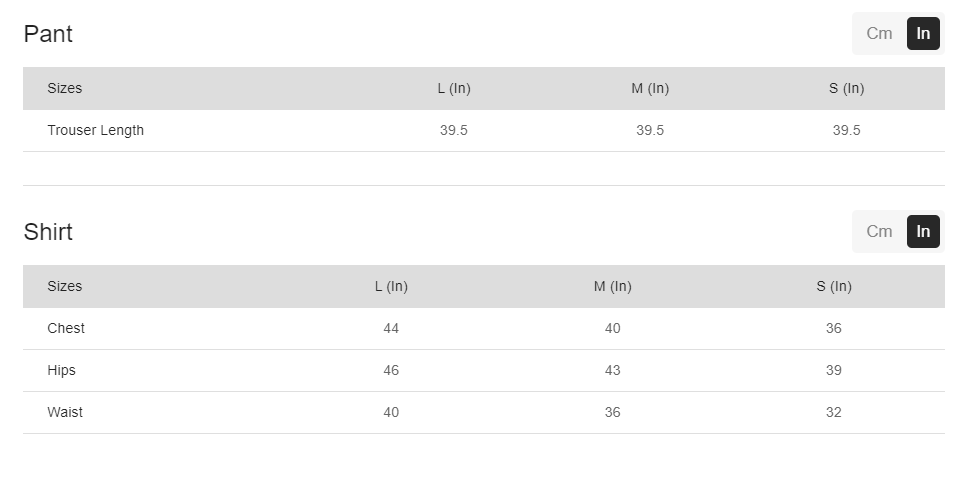The height and width of the screenshot is (498, 960).
Task: Click the Trouser Length row label
Action: tap(95, 130)
